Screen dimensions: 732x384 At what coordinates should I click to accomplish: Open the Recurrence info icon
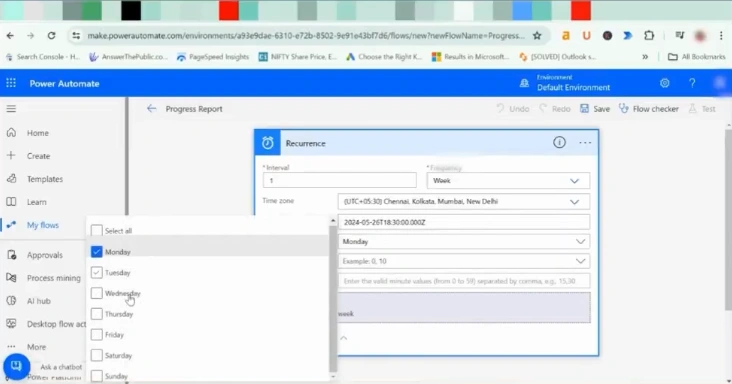point(559,142)
